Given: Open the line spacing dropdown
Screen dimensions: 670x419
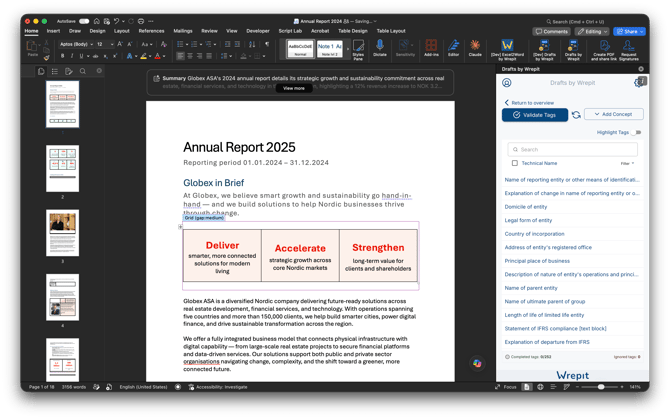Looking at the screenshot, I should (x=225, y=56).
